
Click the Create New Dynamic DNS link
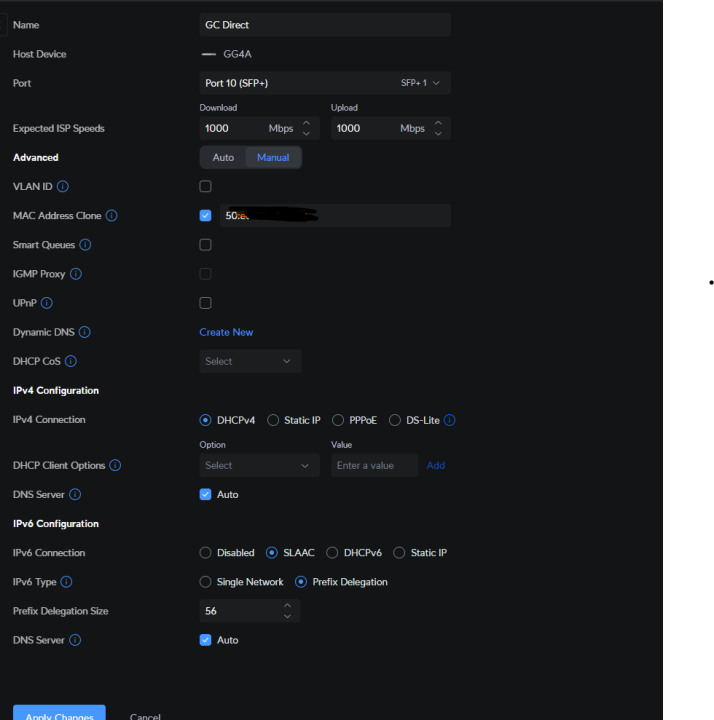pyautogui.click(x=226, y=332)
